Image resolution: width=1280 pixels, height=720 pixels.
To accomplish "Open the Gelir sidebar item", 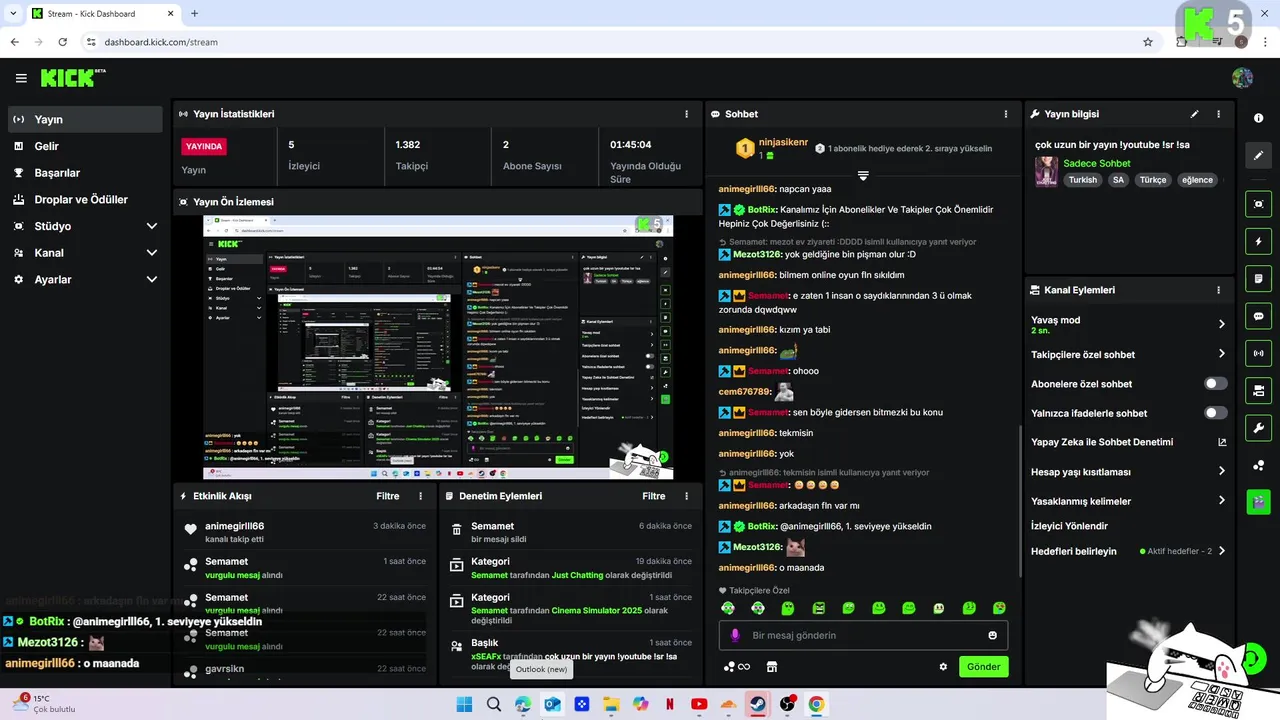I will (x=85, y=146).
